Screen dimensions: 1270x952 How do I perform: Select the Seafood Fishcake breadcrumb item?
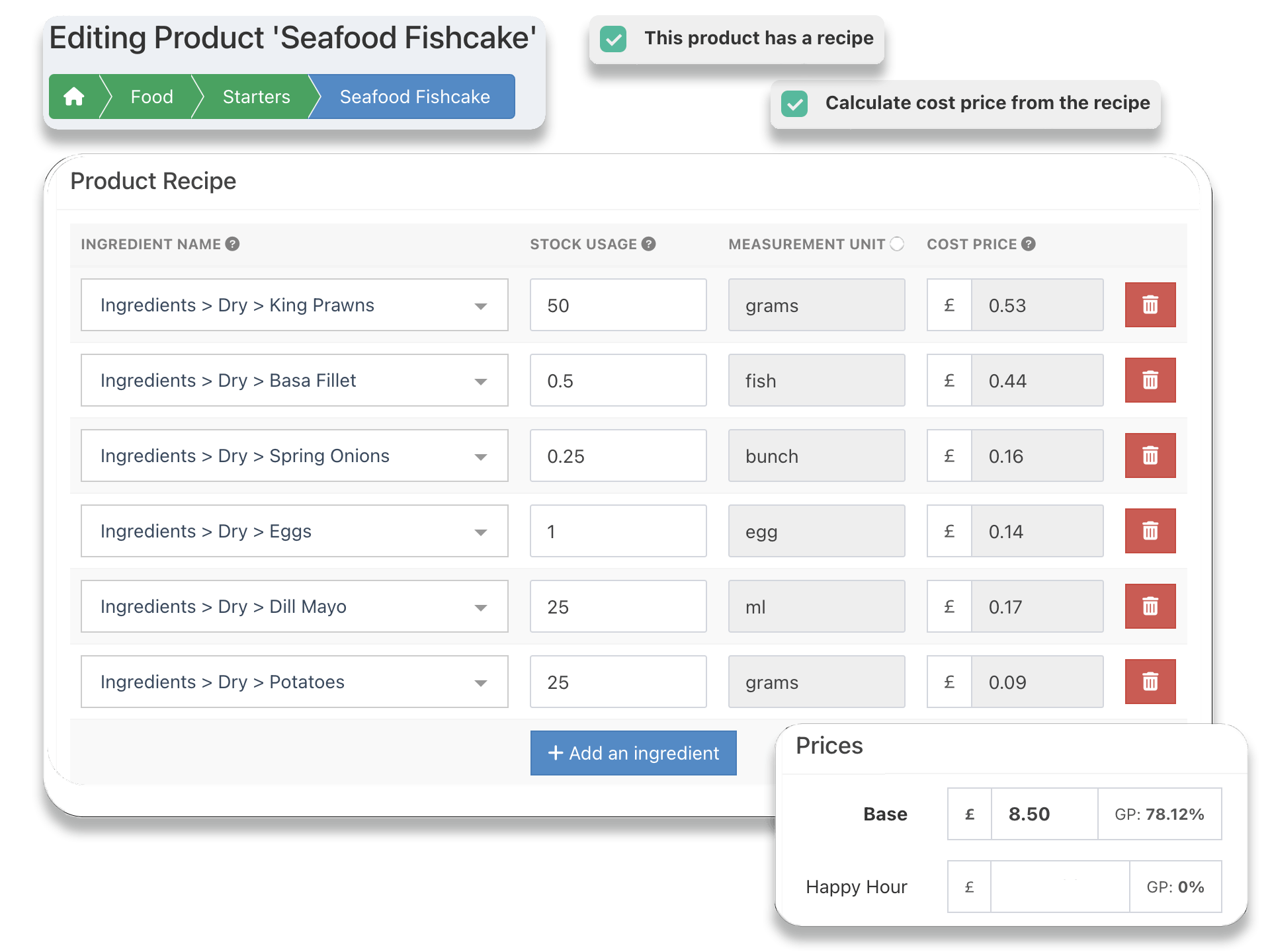414,97
